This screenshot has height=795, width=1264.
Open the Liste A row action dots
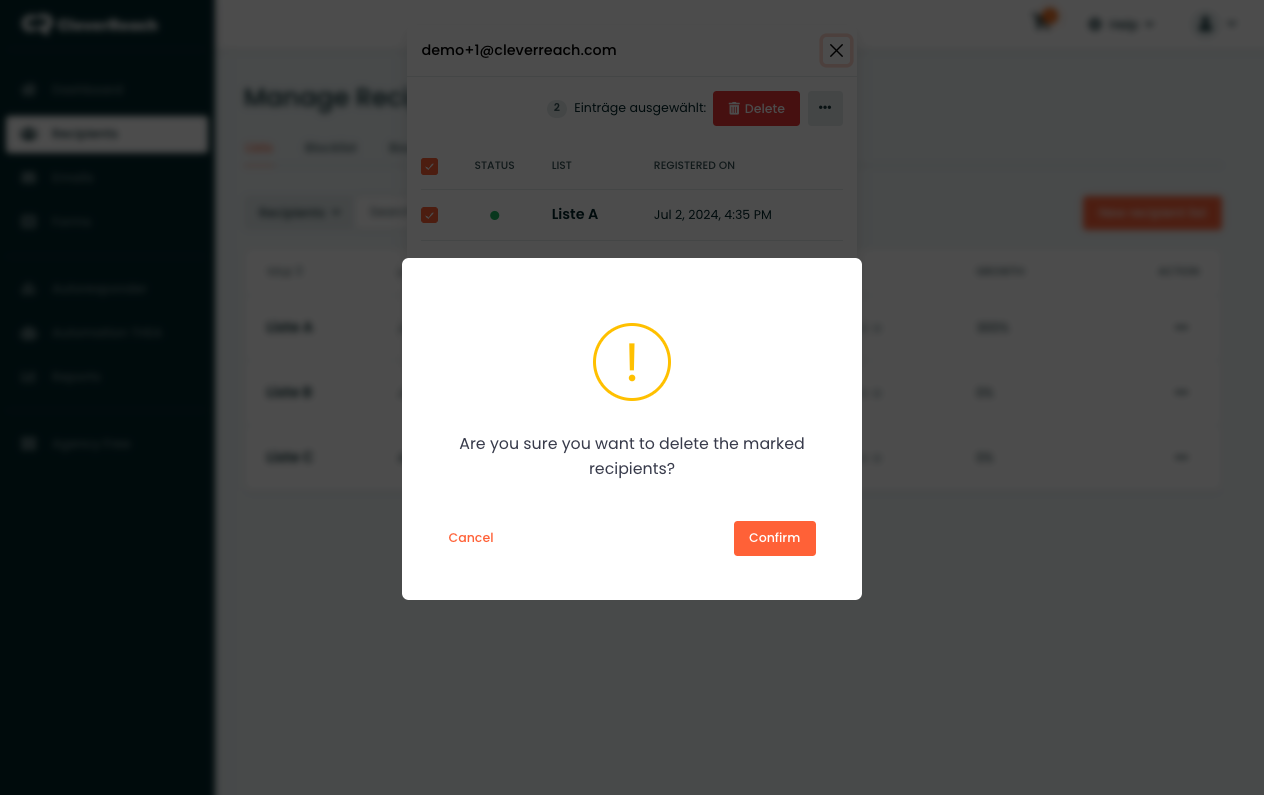1181,327
